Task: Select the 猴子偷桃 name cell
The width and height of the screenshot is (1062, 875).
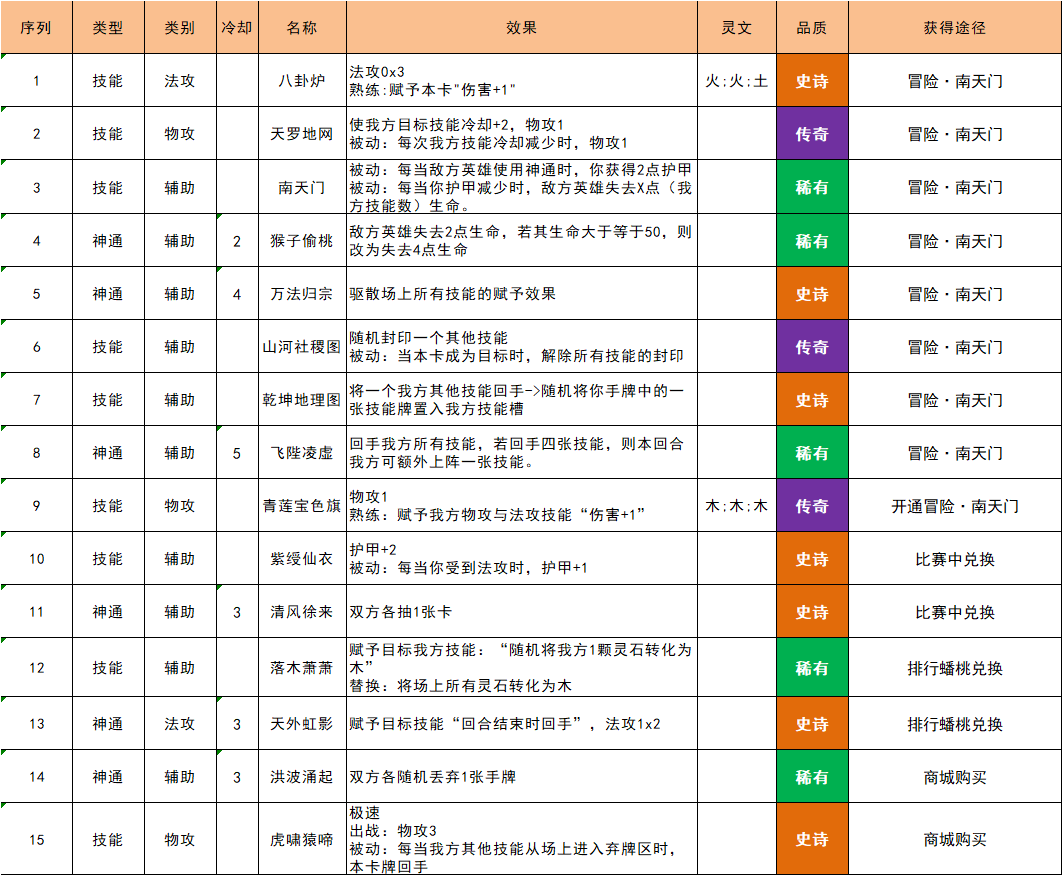Action: tap(302, 240)
